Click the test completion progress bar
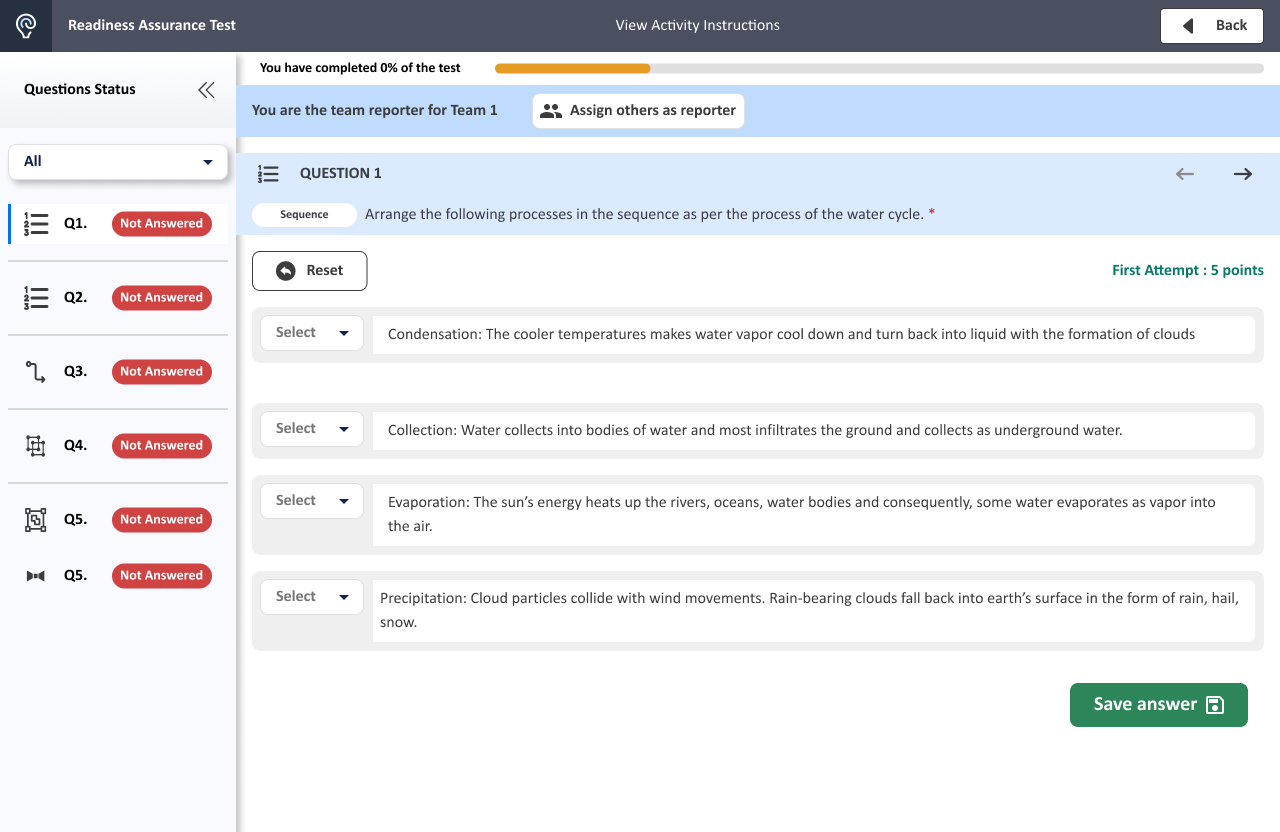1280x832 pixels. pyautogui.click(x=878, y=69)
